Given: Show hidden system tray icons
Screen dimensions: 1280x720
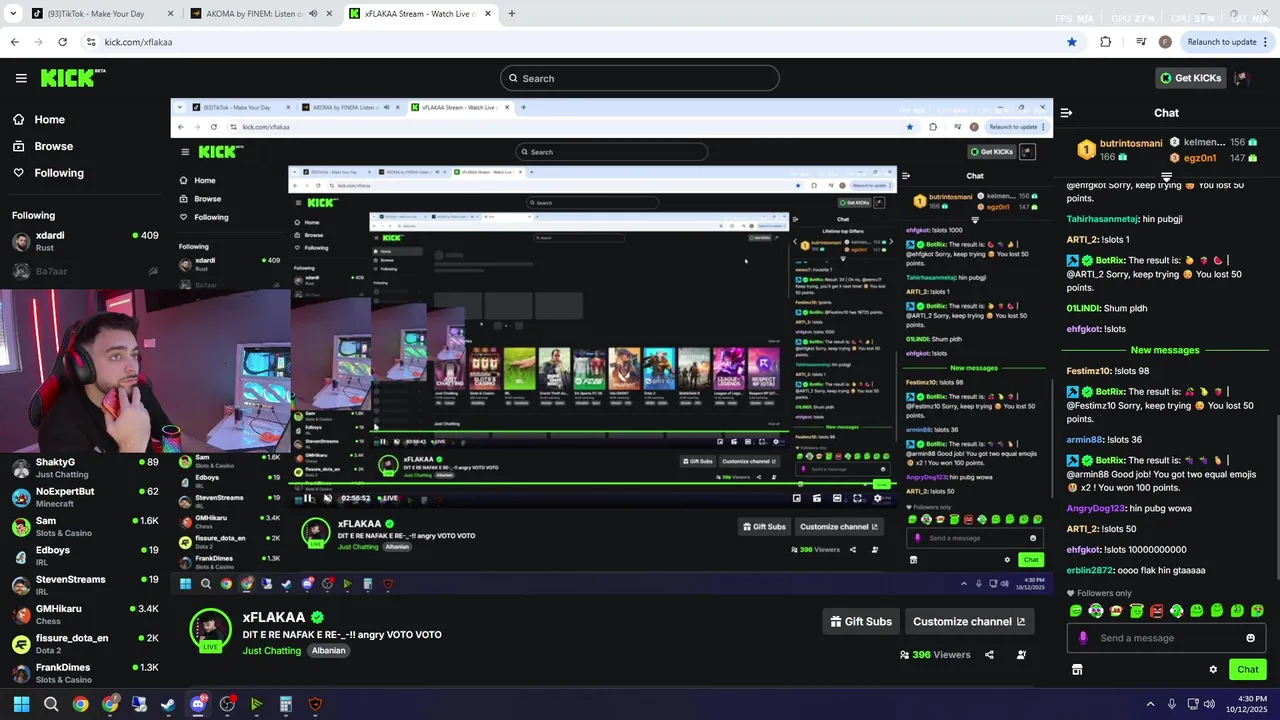Looking at the screenshot, I should [1150, 704].
